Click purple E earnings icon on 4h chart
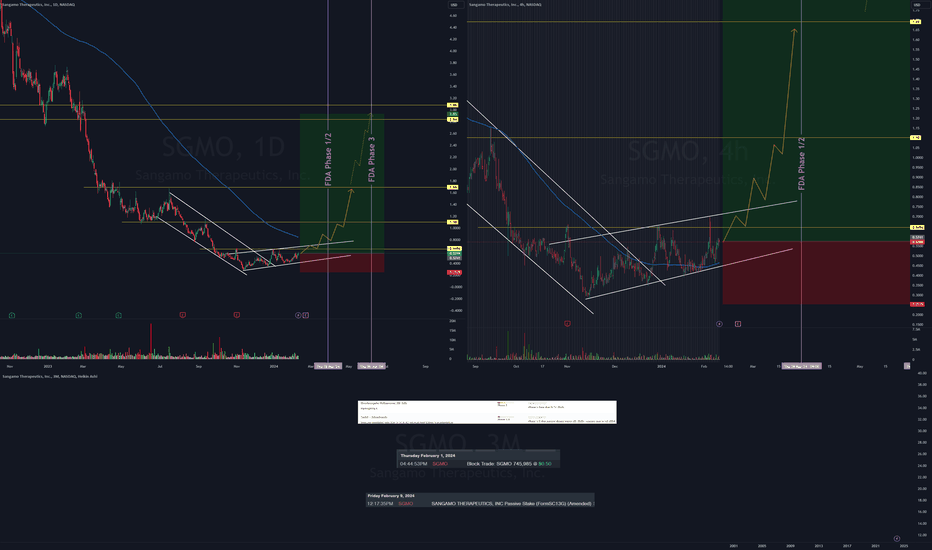932x550 pixels. [x=738, y=324]
